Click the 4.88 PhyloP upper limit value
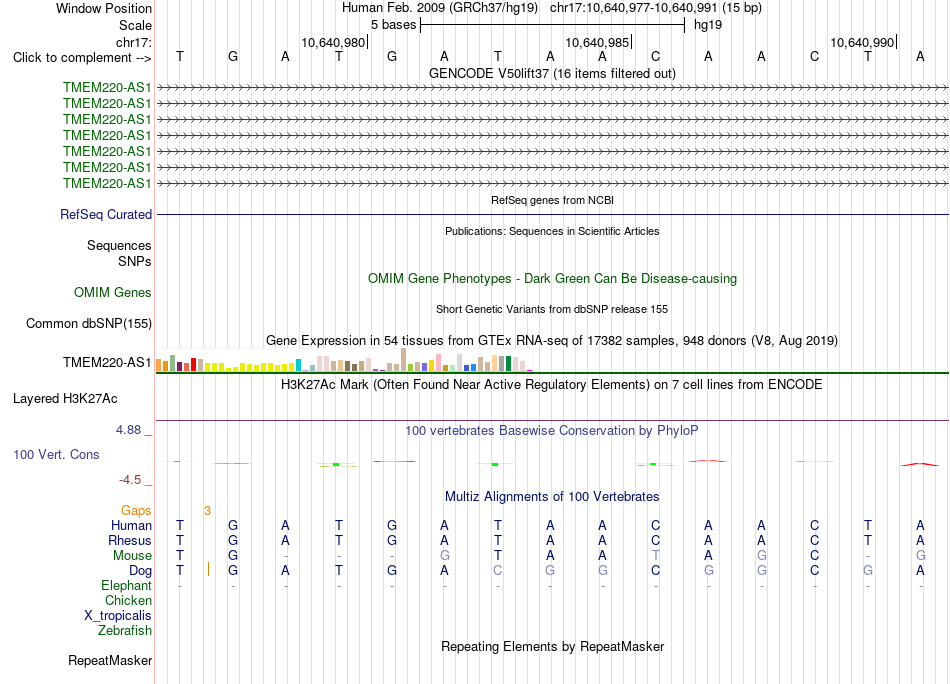The width and height of the screenshot is (950, 684). pos(128,430)
